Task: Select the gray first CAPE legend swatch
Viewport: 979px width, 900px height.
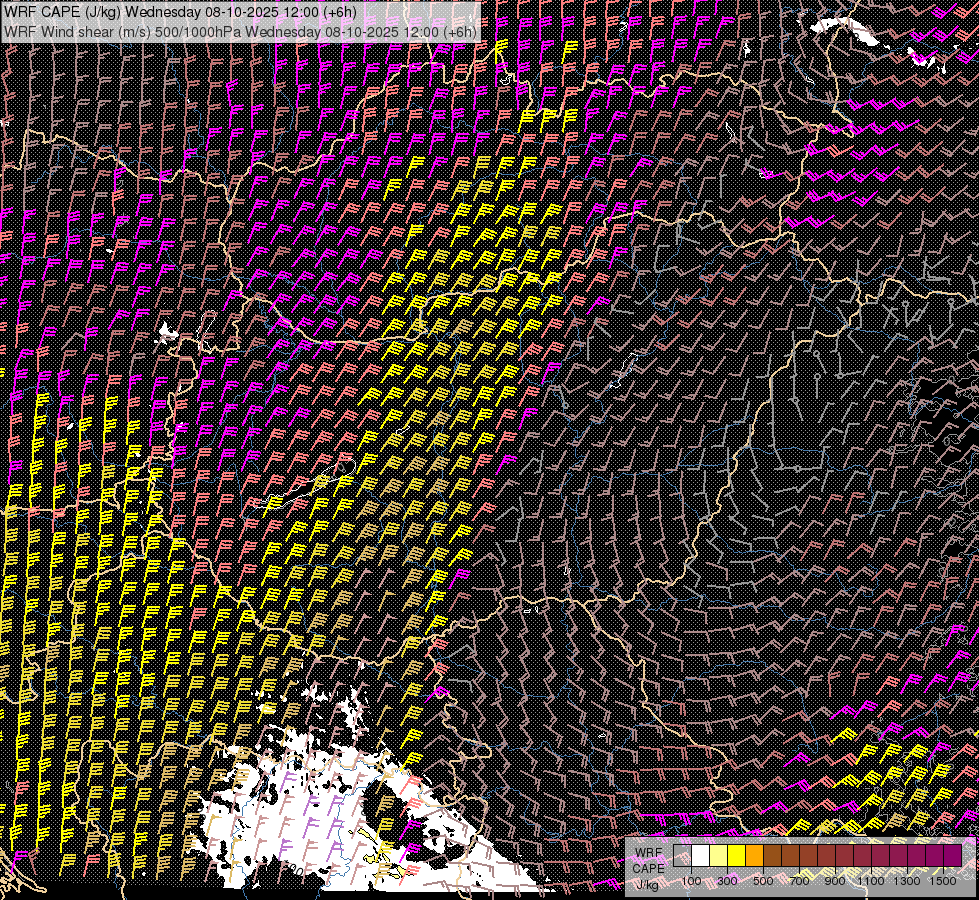Action: [682, 856]
